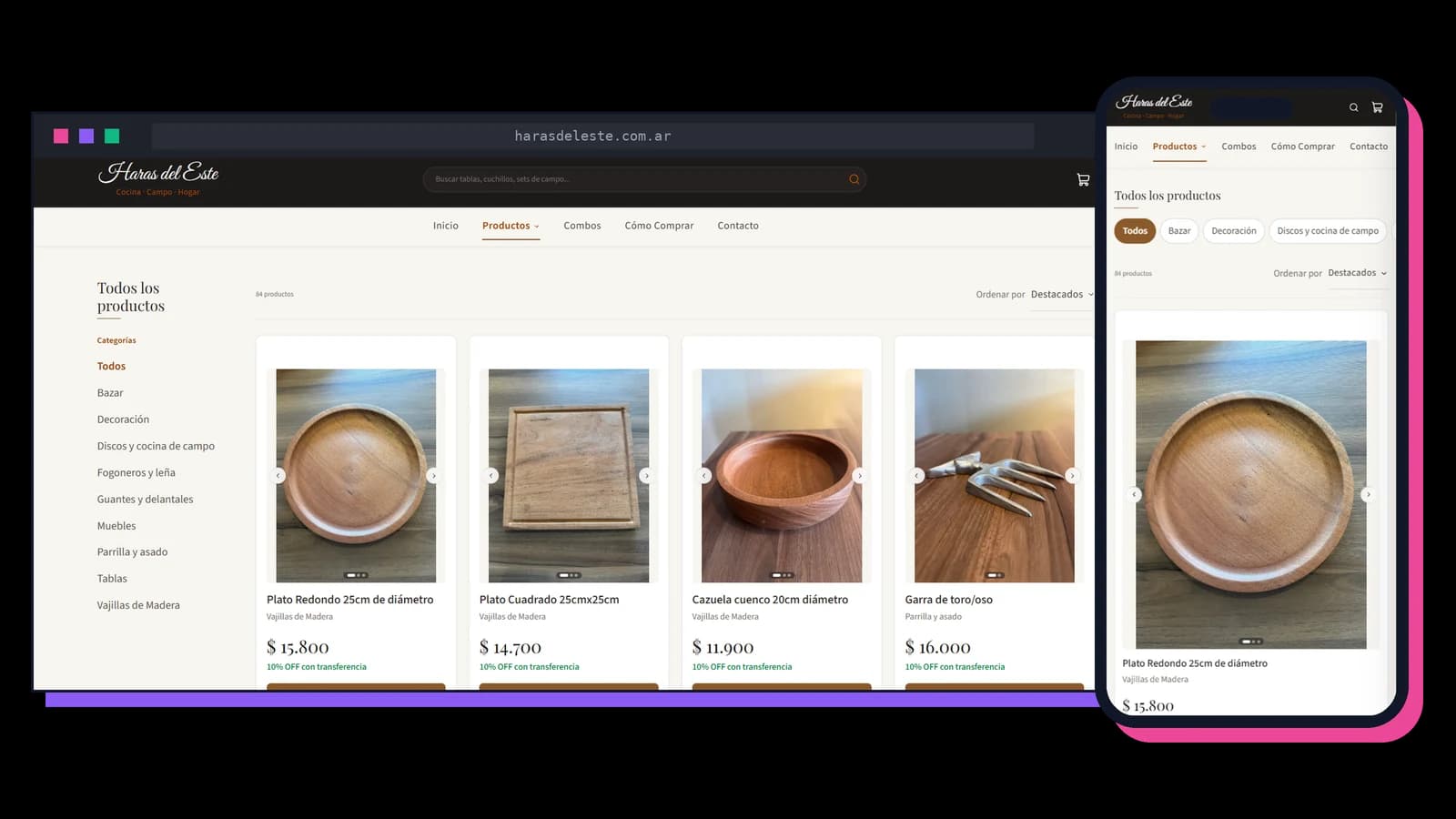
Task: Expand the Productos dropdown in mobile nav
Action: 1179,147
